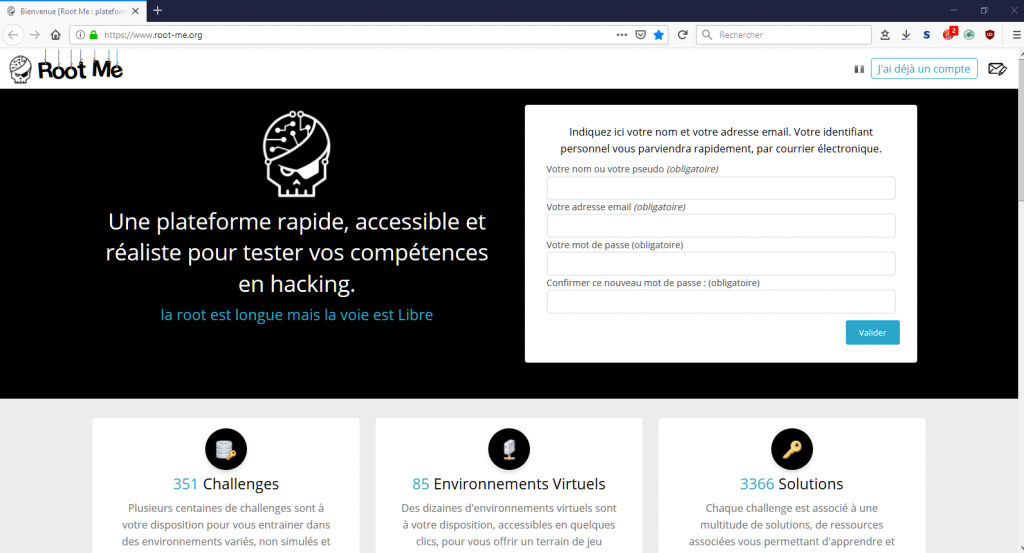
Task: Click the "J'ai déjà un compte" button
Action: (923, 69)
